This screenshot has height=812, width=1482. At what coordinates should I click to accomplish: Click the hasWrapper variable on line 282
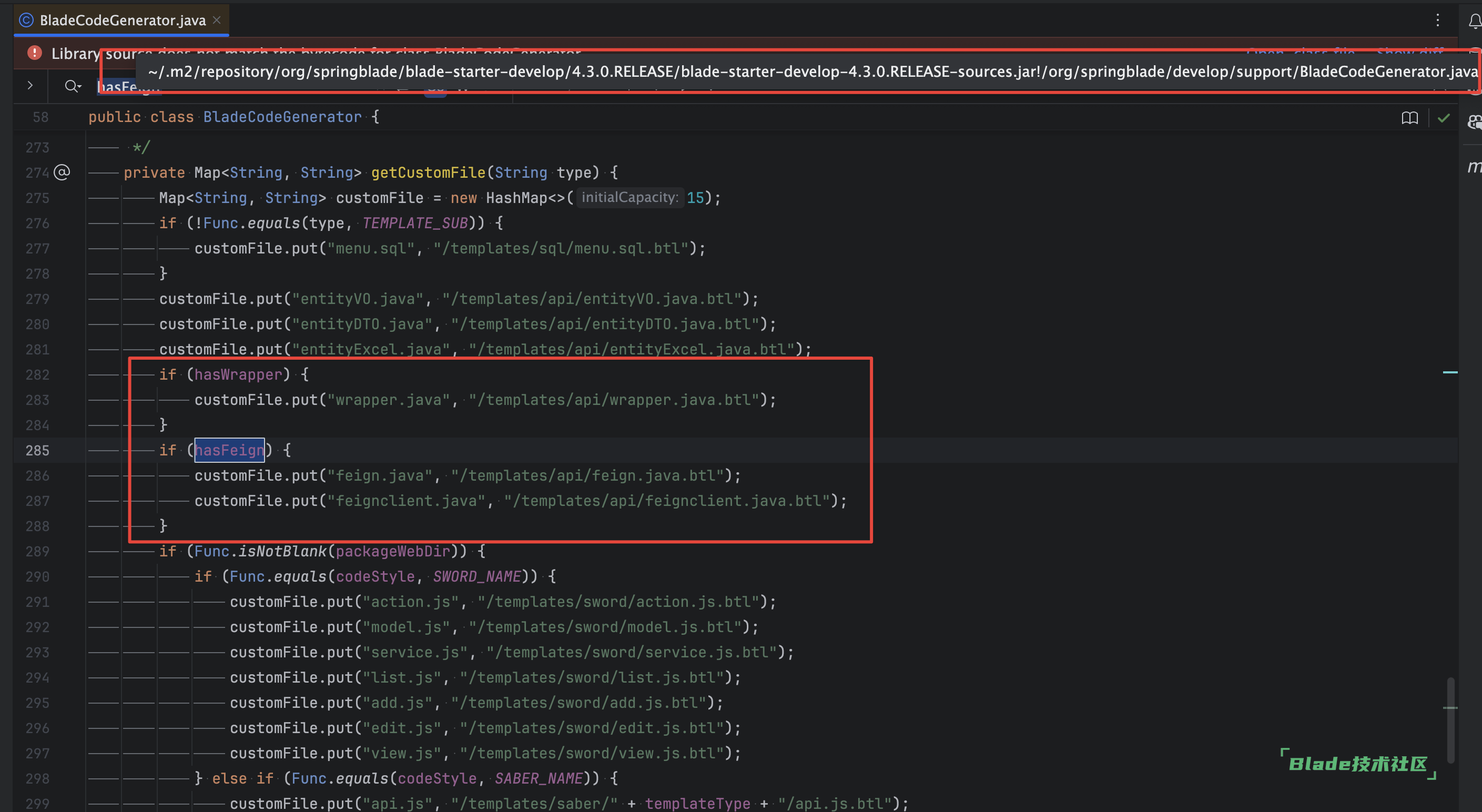[x=238, y=374]
